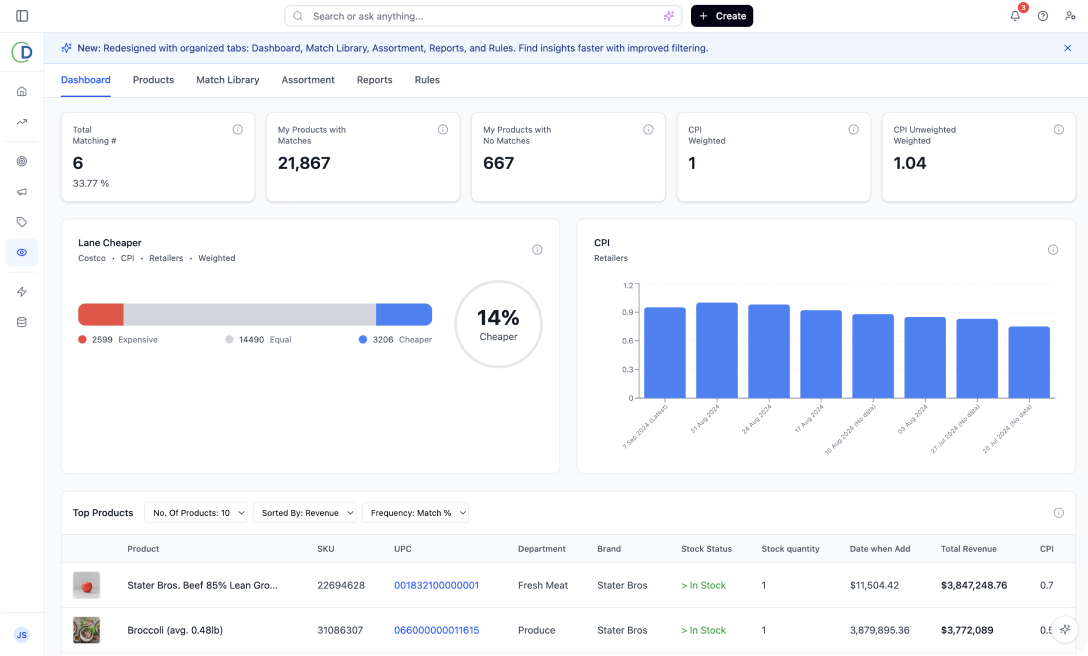Open the Home icon in sidebar
The width and height of the screenshot is (1088, 656).
(22, 91)
